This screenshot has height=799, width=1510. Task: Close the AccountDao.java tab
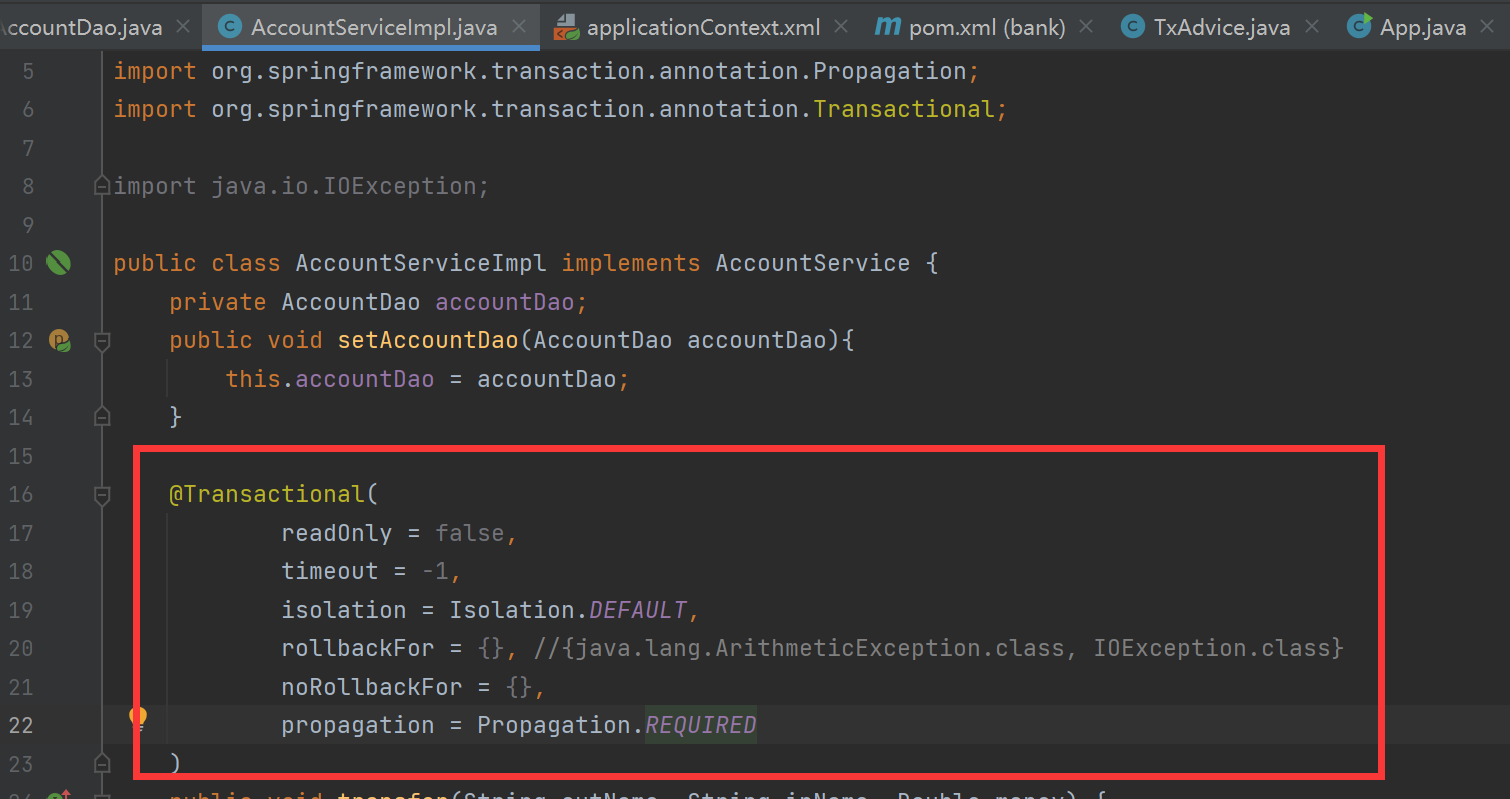pyautogui.click(x=183, y=27)
